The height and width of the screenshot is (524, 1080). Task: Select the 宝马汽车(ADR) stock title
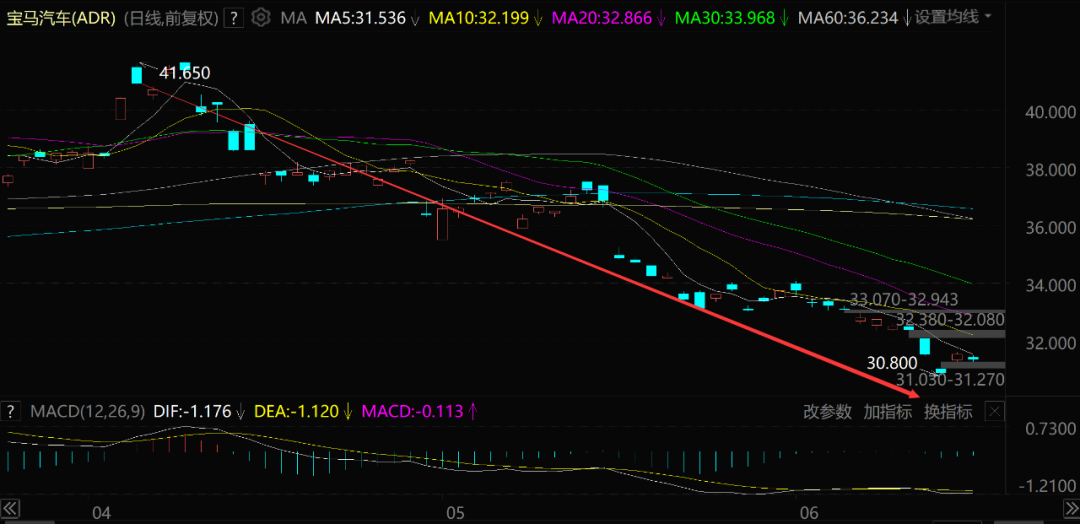coord(62,18)
